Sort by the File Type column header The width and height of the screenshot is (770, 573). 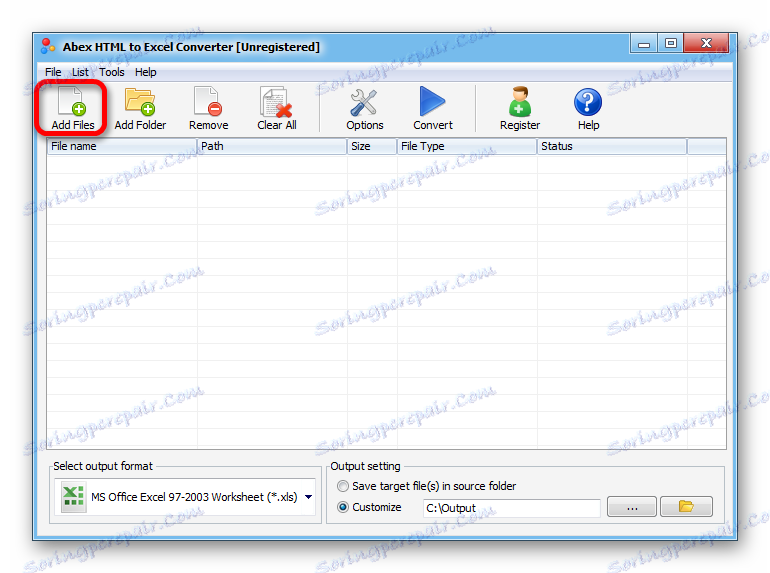pos(467,146)
